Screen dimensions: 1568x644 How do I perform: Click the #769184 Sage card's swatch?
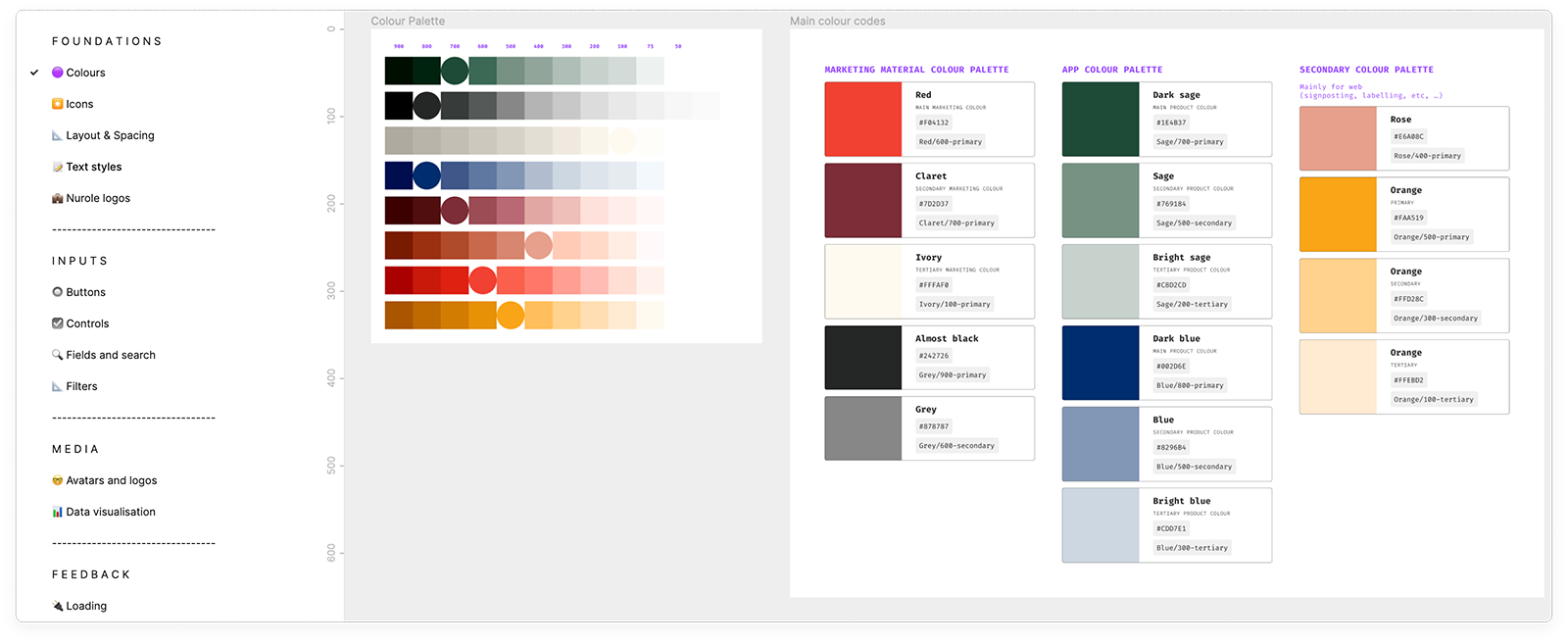pos(1101,200)
